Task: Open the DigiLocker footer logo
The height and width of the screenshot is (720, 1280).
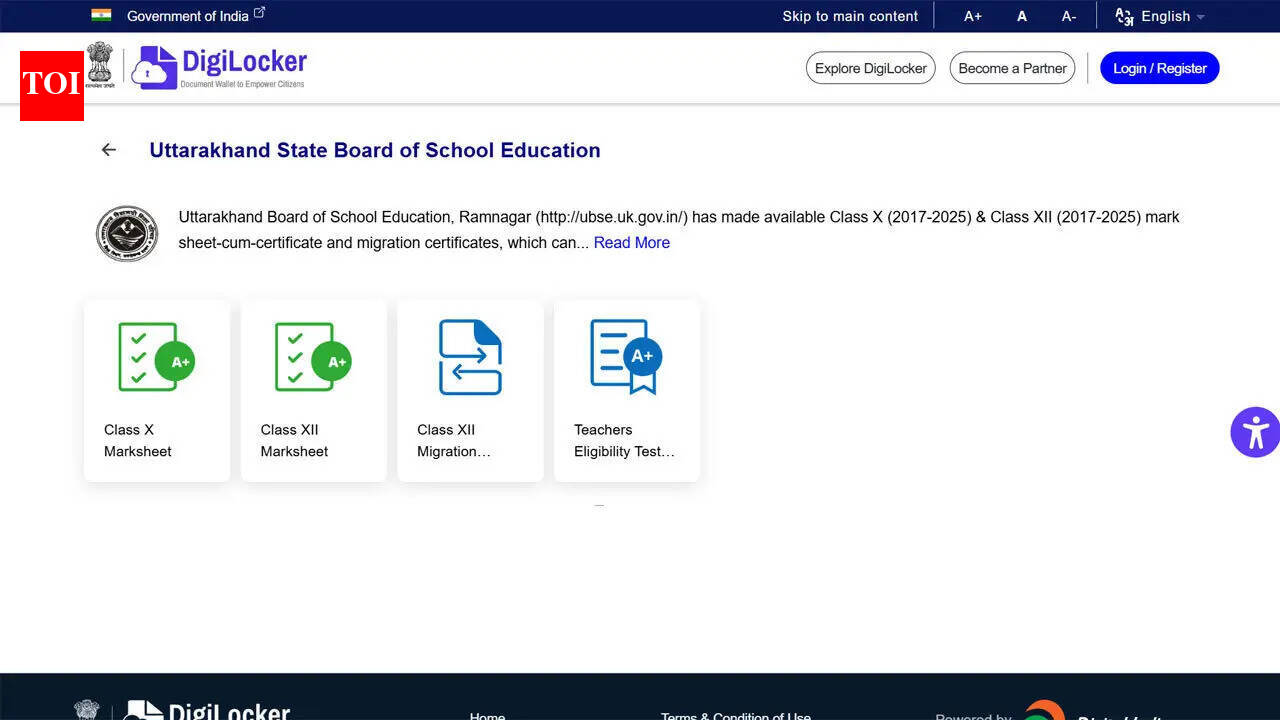Action: [207, 710]
